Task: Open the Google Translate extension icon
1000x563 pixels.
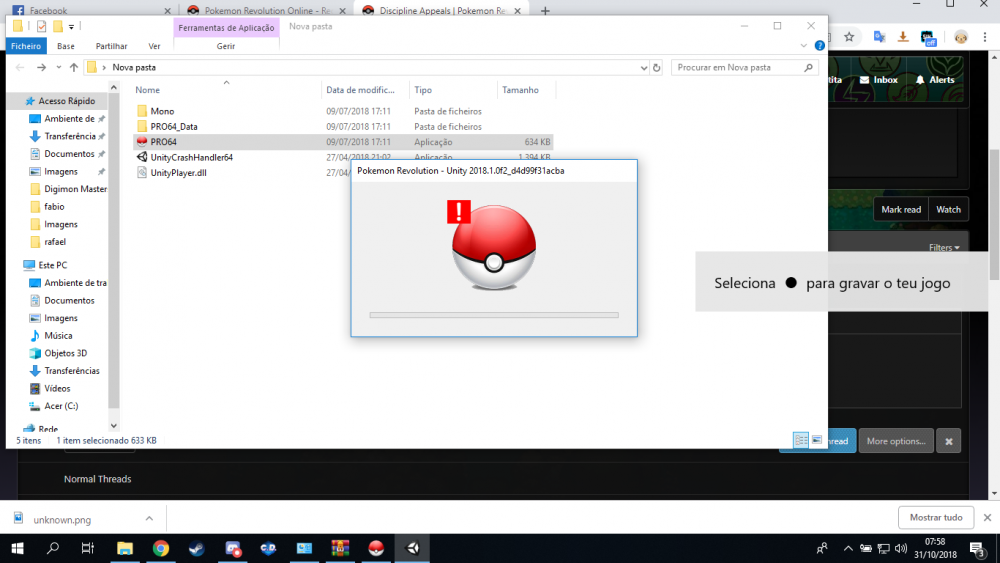Action: point(879,37)
